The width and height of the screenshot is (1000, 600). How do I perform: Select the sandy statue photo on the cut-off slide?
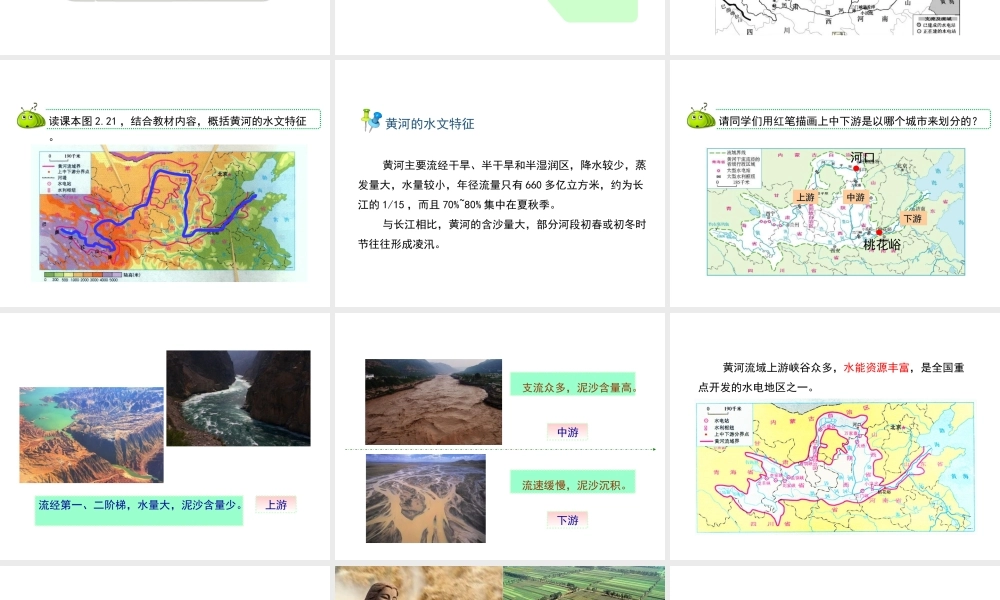click(418, 583)
